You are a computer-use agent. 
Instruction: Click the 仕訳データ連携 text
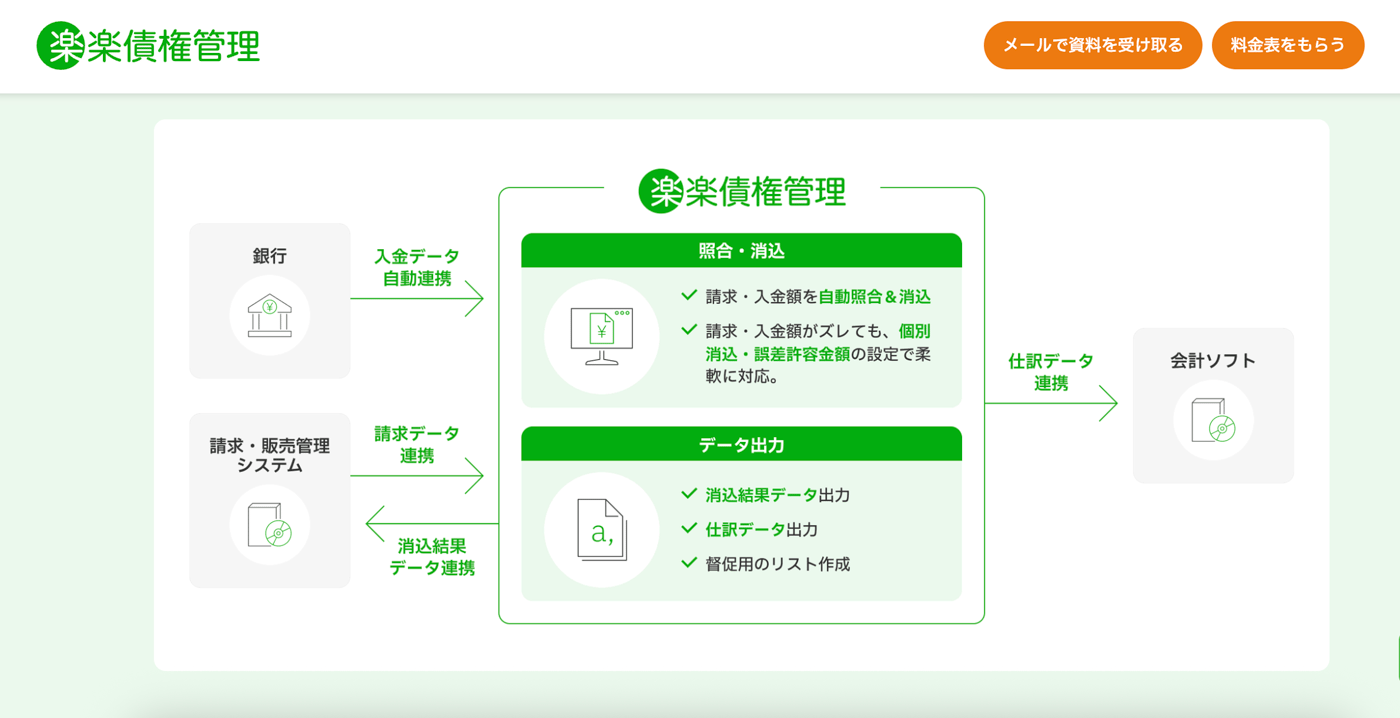(1051, 372)
